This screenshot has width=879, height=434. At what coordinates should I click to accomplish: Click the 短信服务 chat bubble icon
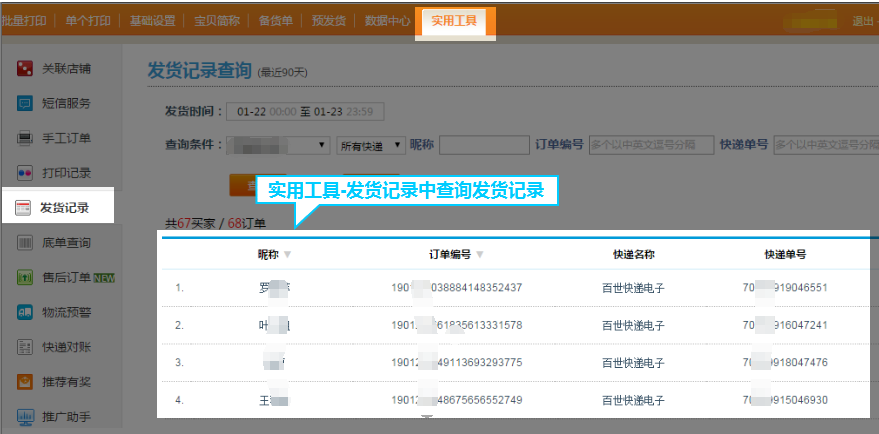click(25, 104)
